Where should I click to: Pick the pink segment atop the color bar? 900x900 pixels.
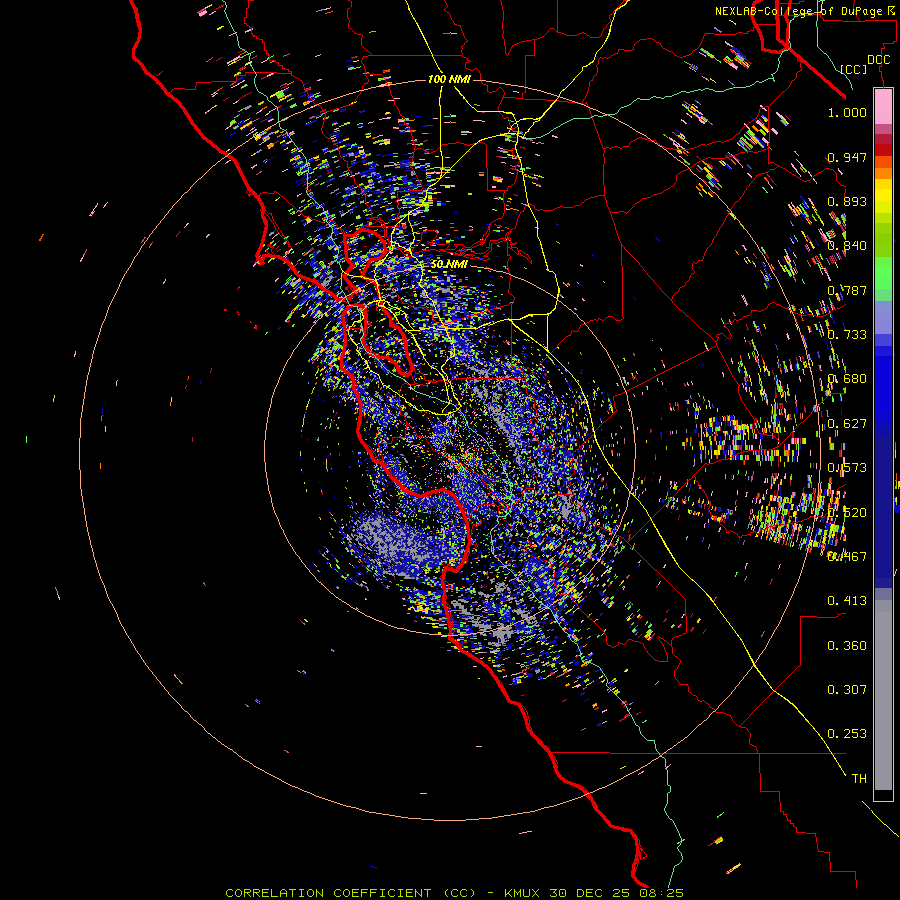point(883,107)
